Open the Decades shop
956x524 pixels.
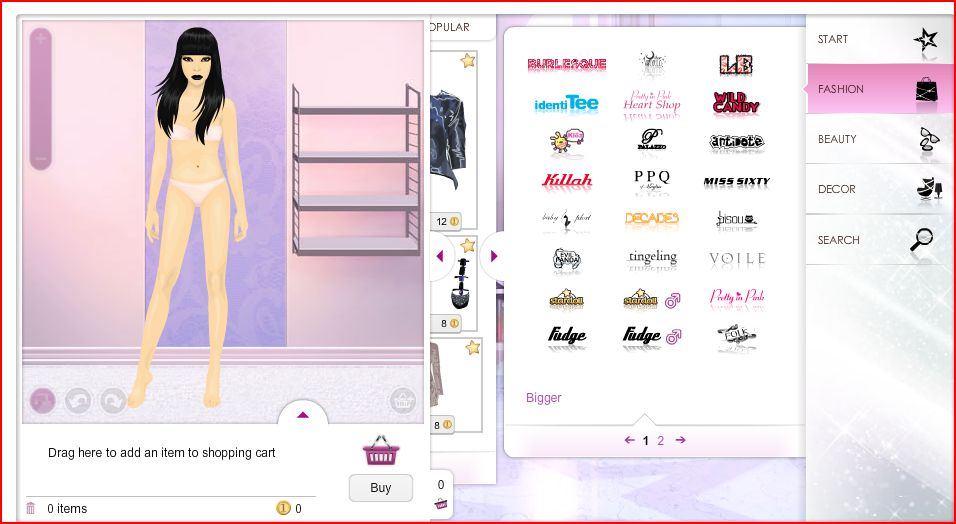652,219
